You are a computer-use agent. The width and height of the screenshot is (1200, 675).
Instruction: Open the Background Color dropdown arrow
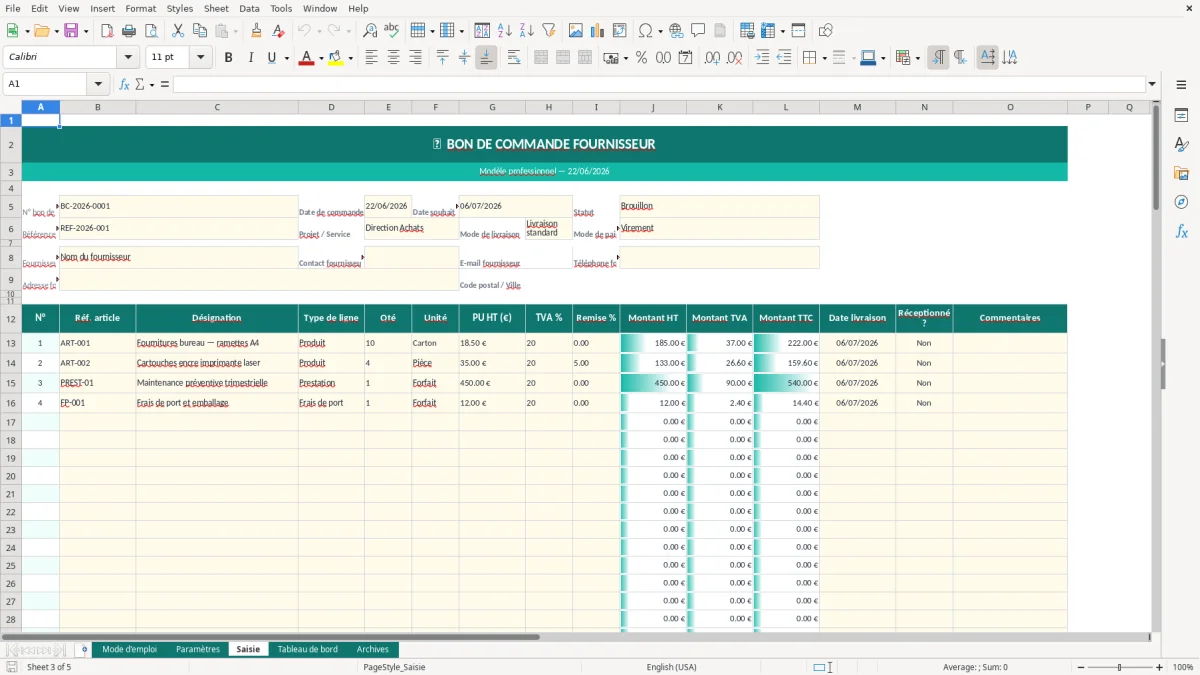(350, 58)
